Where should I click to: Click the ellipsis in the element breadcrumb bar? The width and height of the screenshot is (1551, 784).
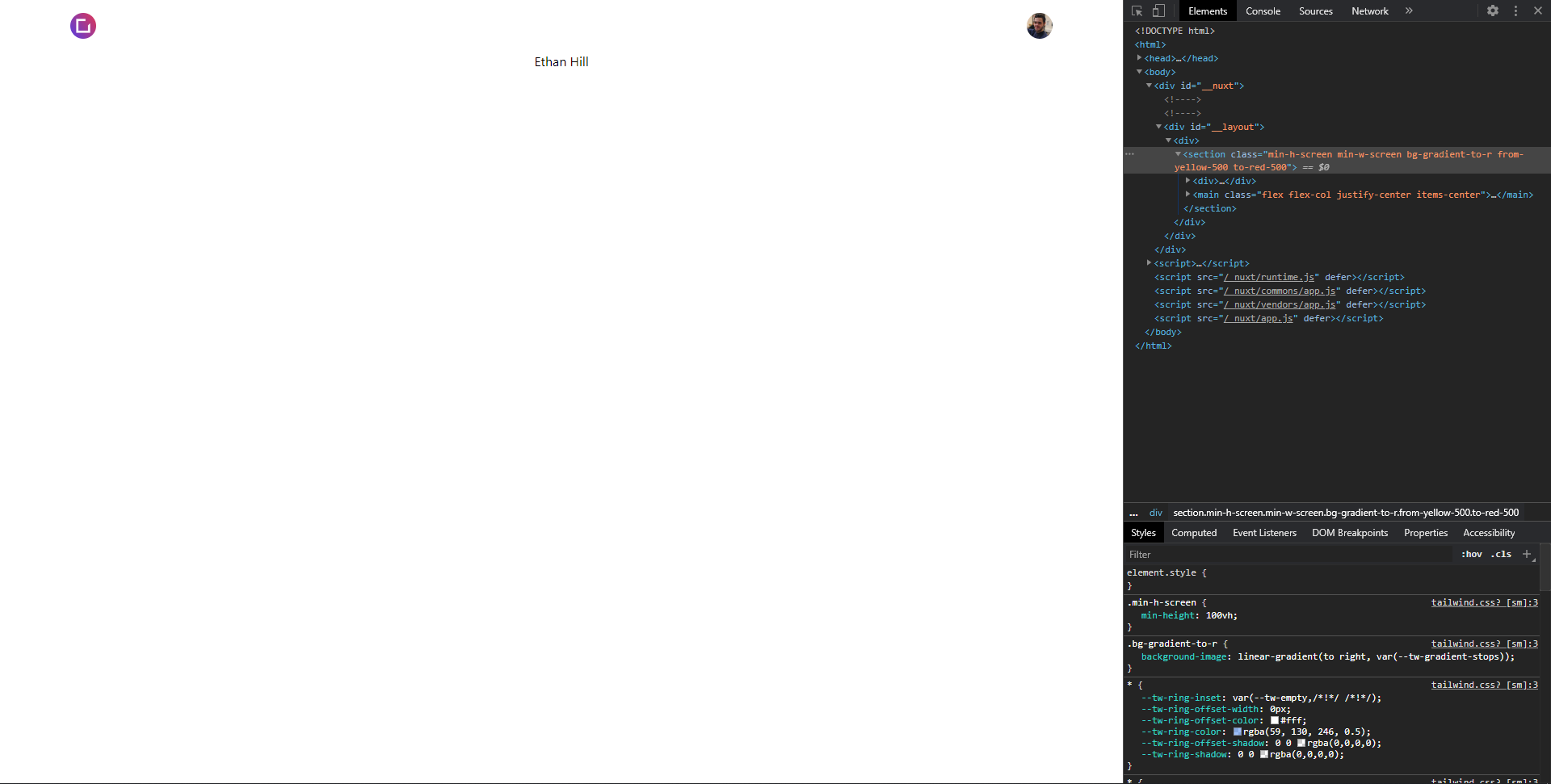pyautogui.click(x=1133, y=513)
